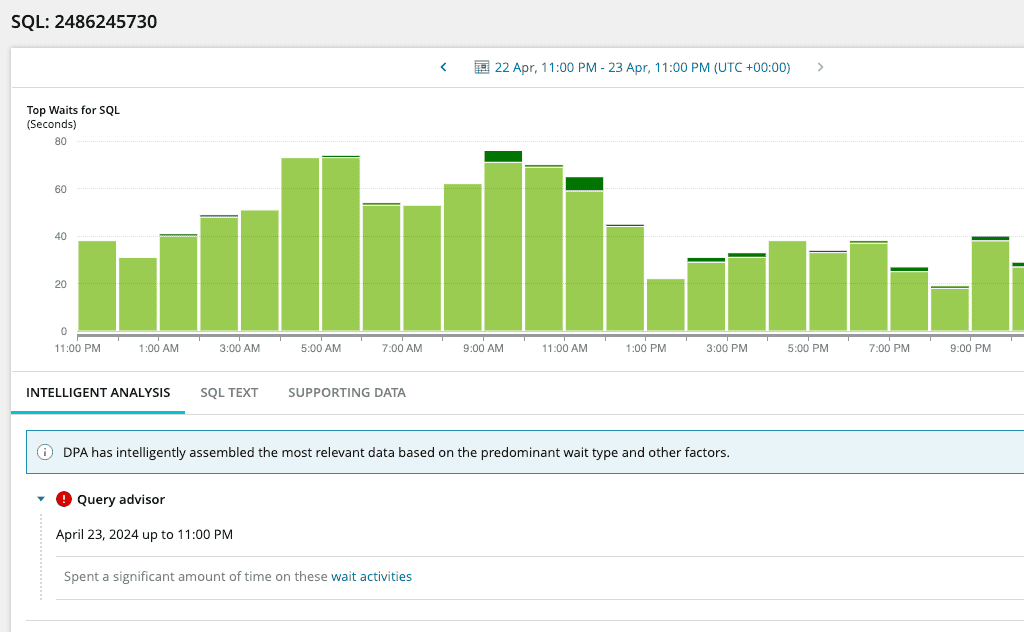Image resolution: width=1024 pixels, height=640 pixels.
Task: Click the red alert icon next to Query advisor
Action: 62,499
